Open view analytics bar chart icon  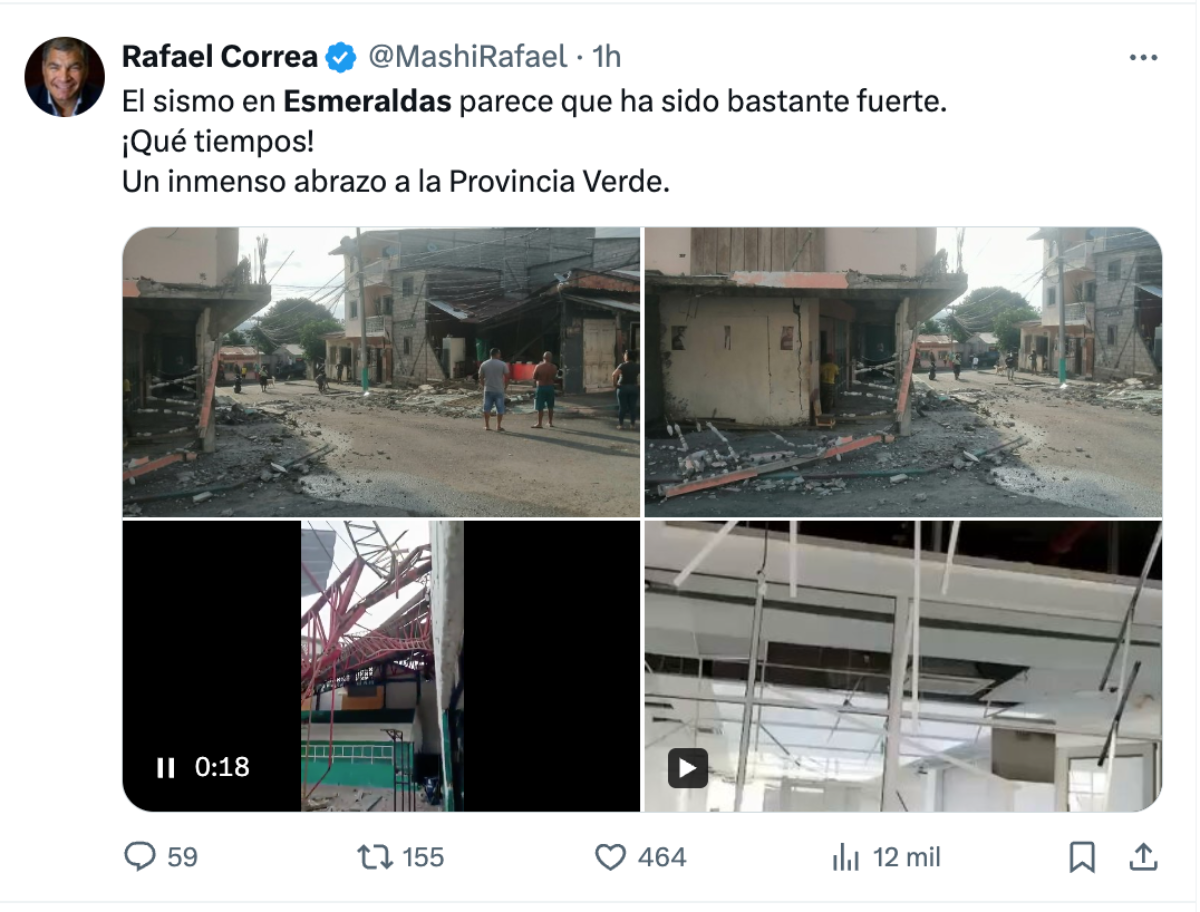pos(846,857)
